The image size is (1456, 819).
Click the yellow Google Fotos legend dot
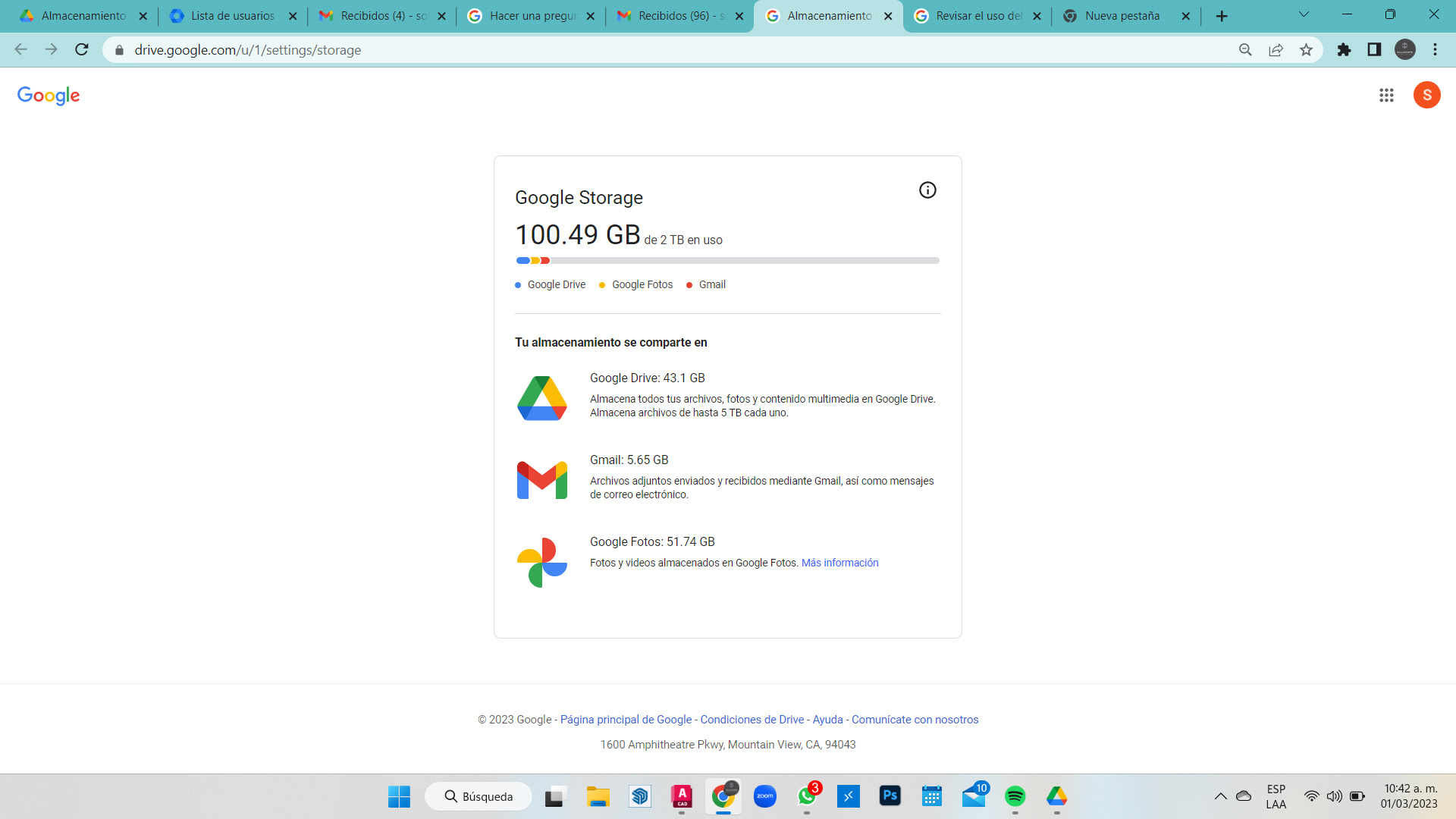point(602,285)
